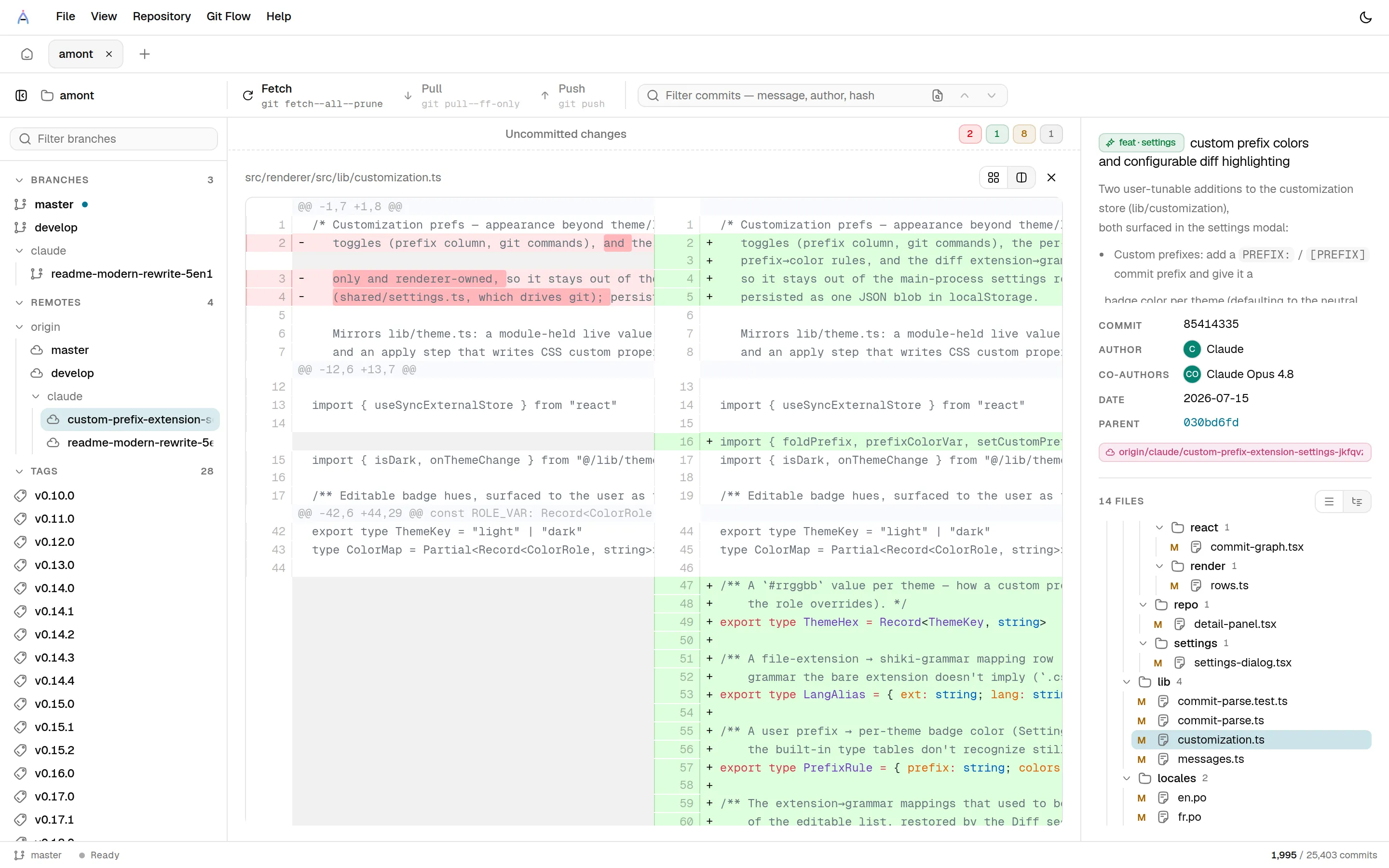1389x868 pixels.
Task: Click the Fetch refresh icon
Action: point(248,95)
